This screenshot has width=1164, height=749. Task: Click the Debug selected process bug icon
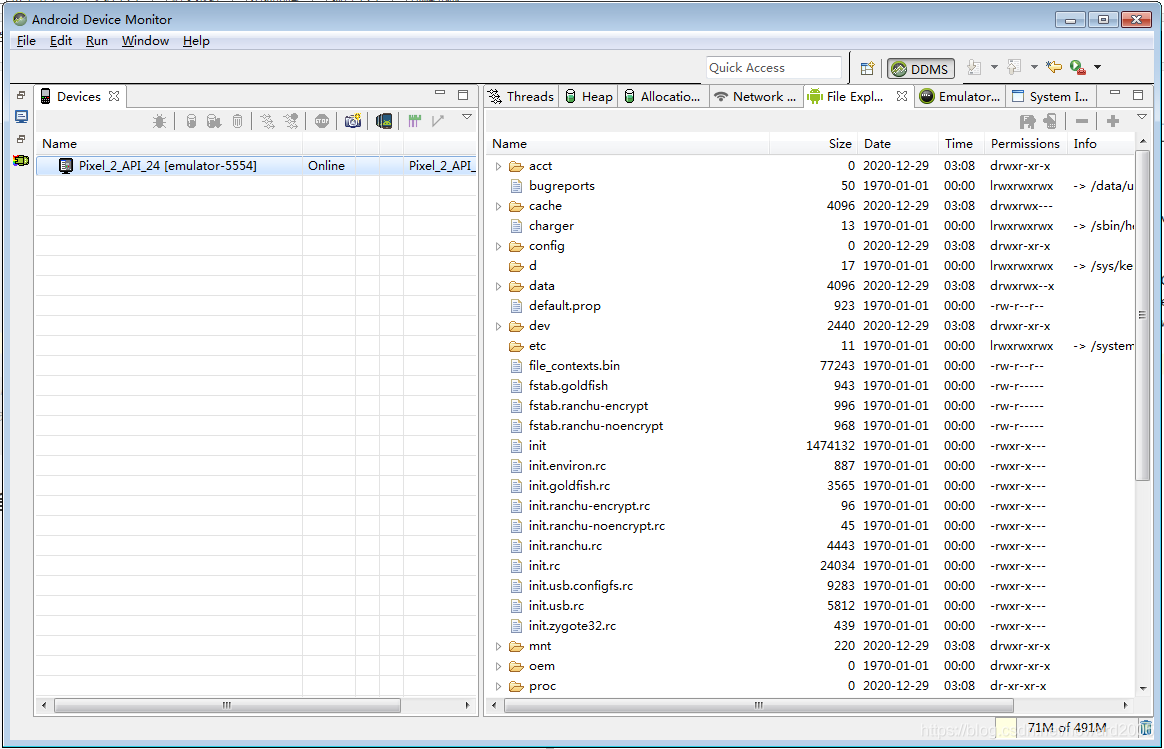[x=159, y=121]
